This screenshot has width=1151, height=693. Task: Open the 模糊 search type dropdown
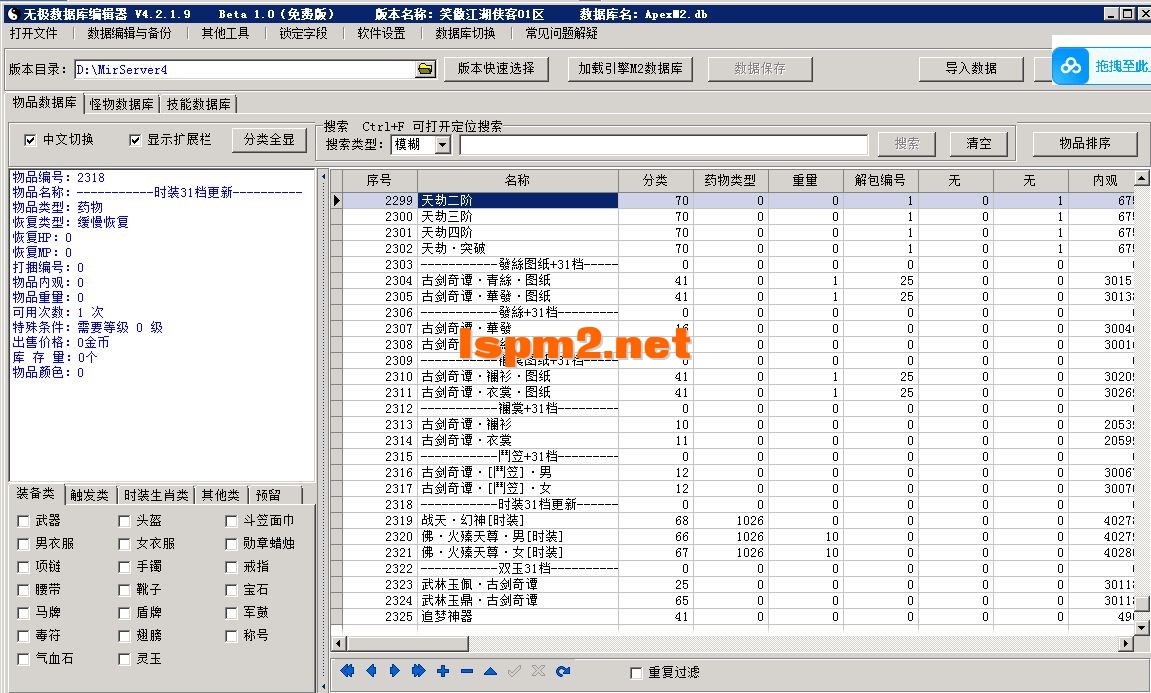click(x=441, y=144)
